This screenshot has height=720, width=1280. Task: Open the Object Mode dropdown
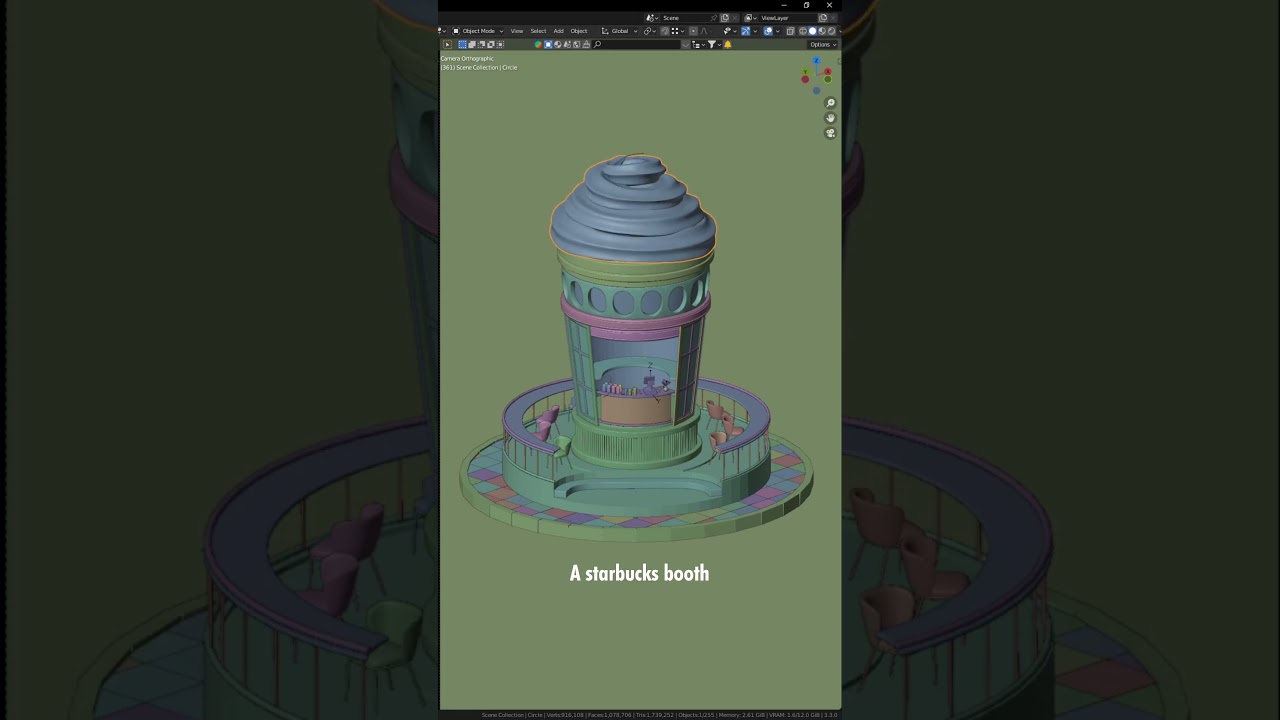coord(478,31)
